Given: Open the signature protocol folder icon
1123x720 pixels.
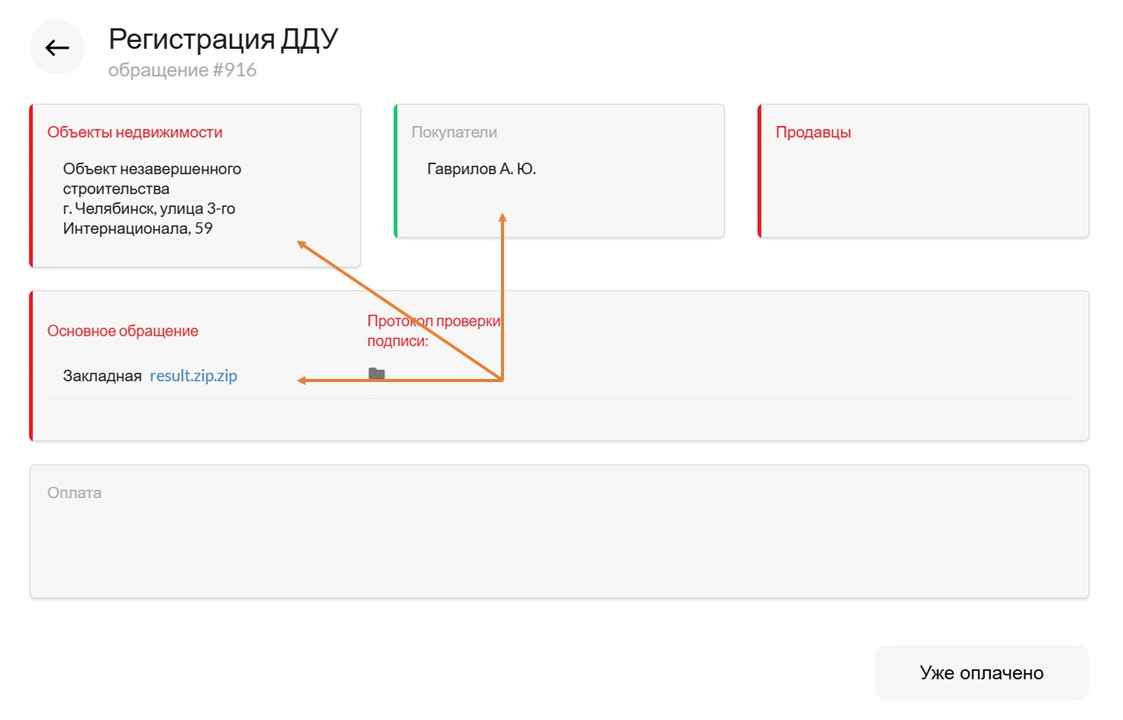Looking at the screenshot, I should pos(376,374).
